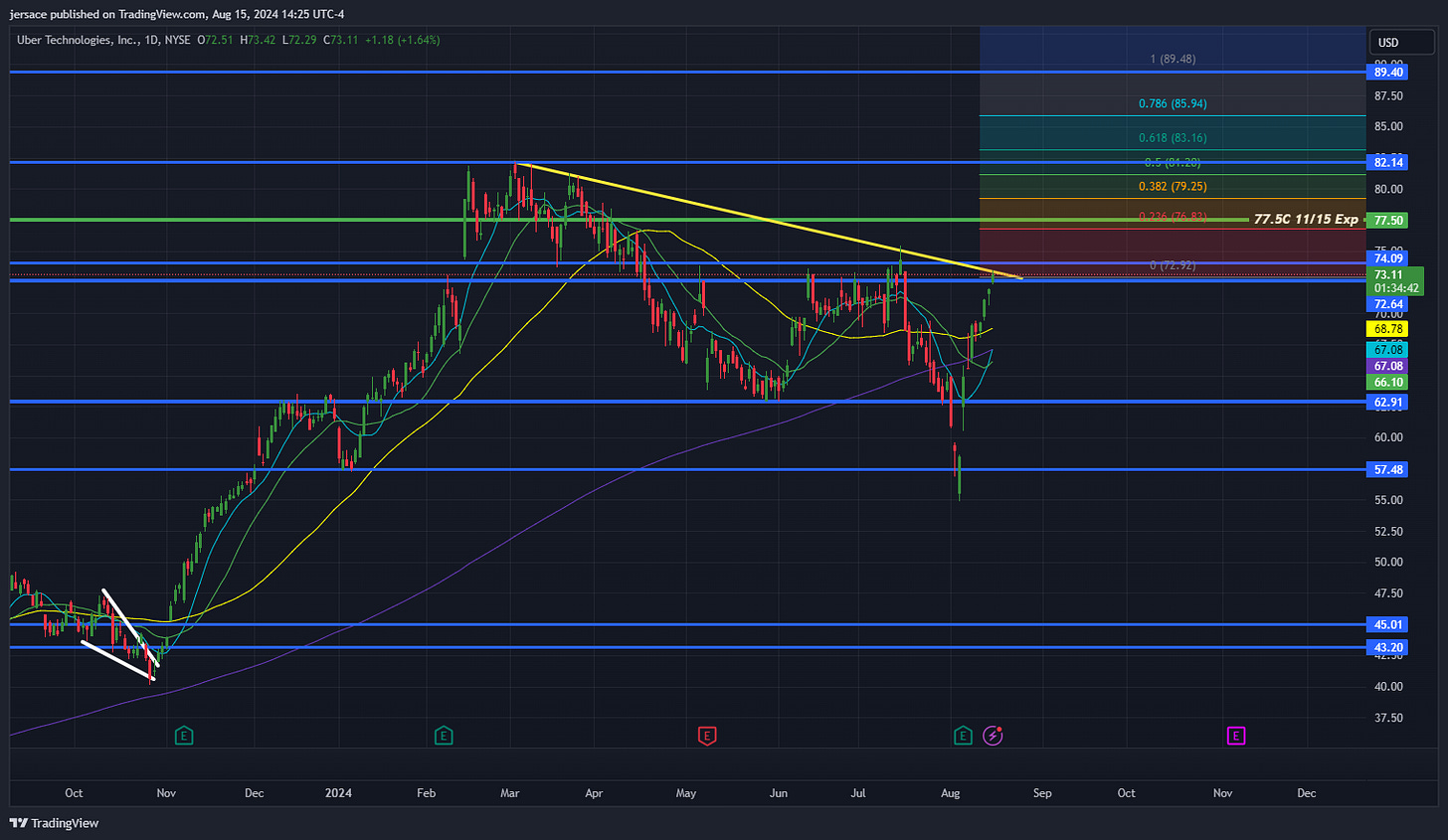Click the green 66.10 indicator label
1448x840 pixels.
pos(1388,383)
